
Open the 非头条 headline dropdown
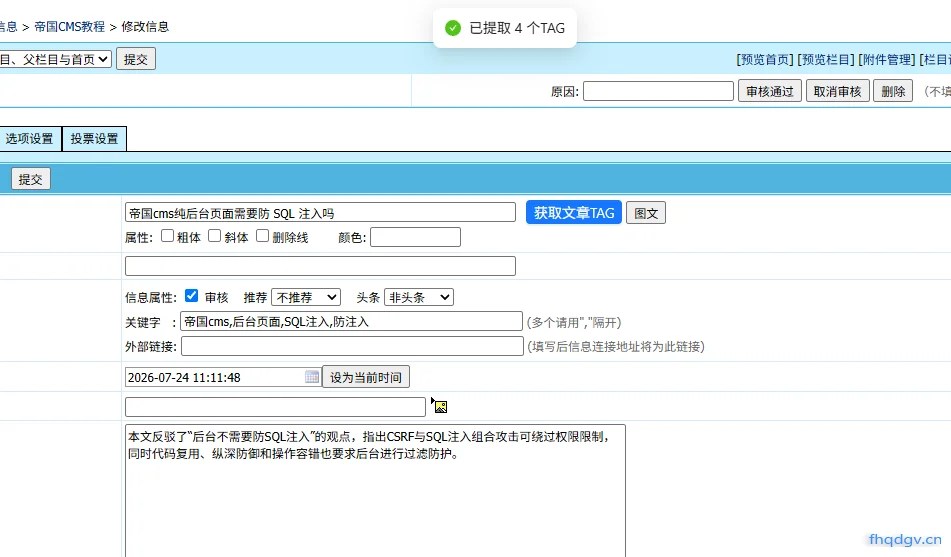pos(419,297)
